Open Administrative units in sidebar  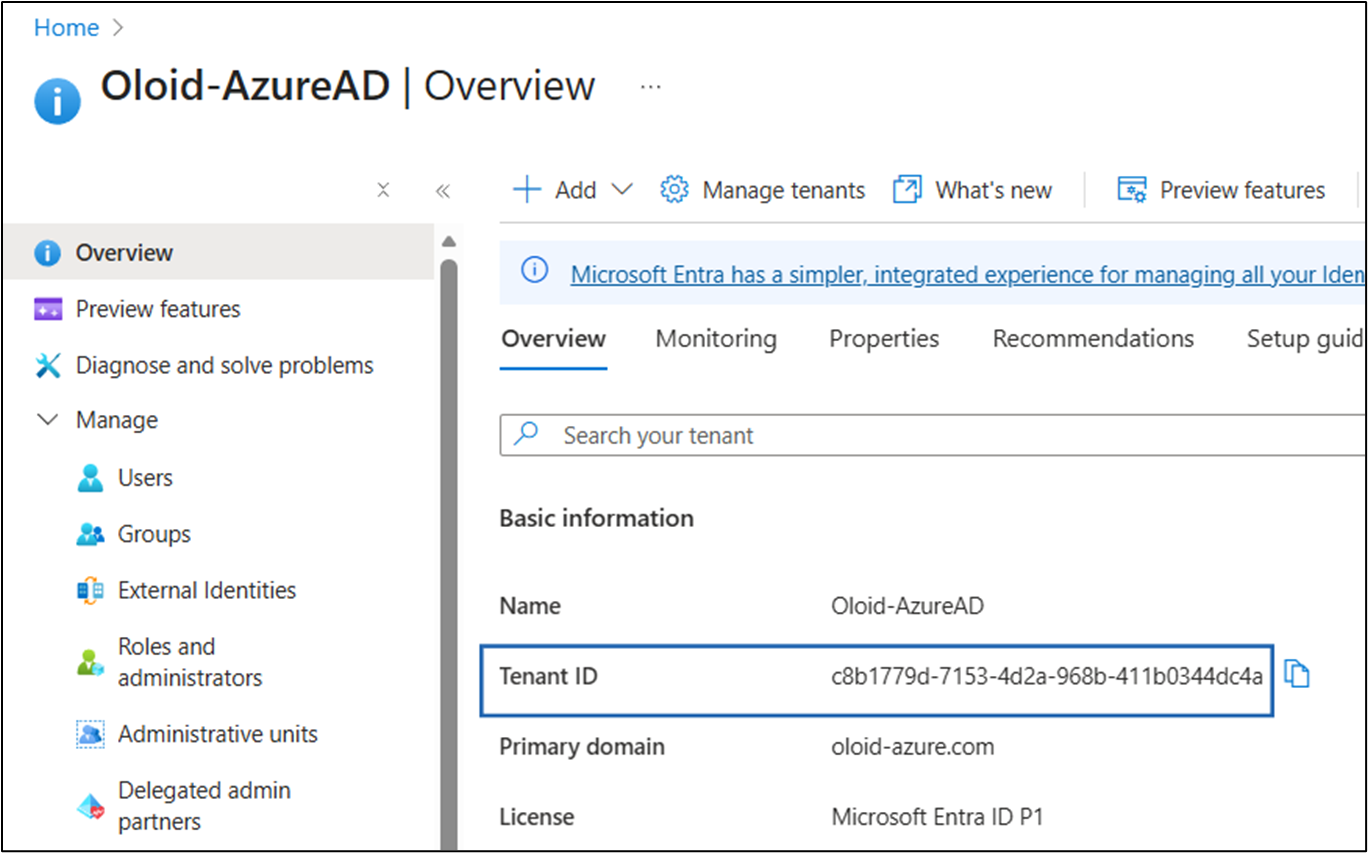(x=218, y=734)
